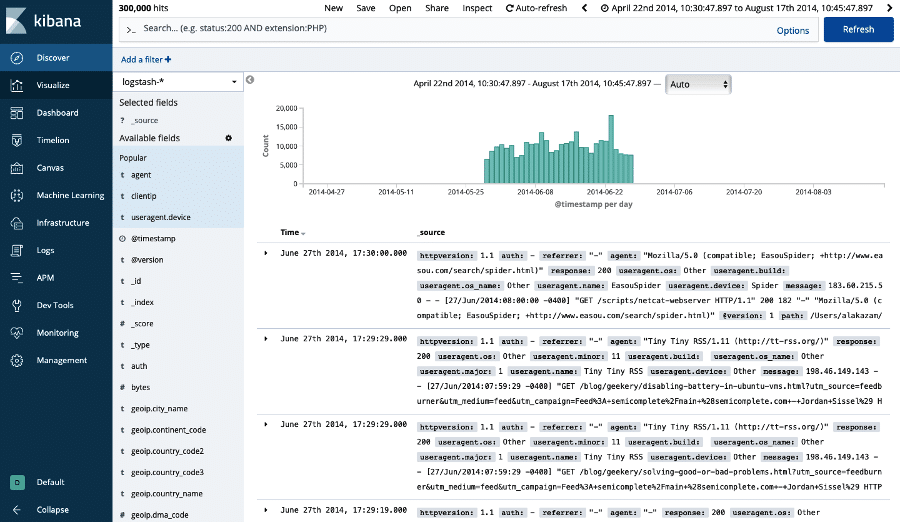Open Management gear icon

pyautogui.click(x=18, y=360)
